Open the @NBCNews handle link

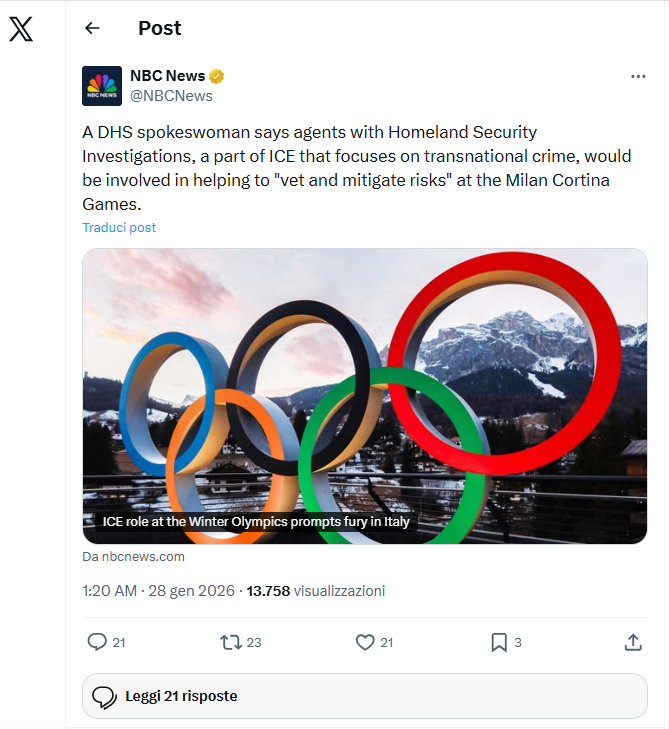171,96
